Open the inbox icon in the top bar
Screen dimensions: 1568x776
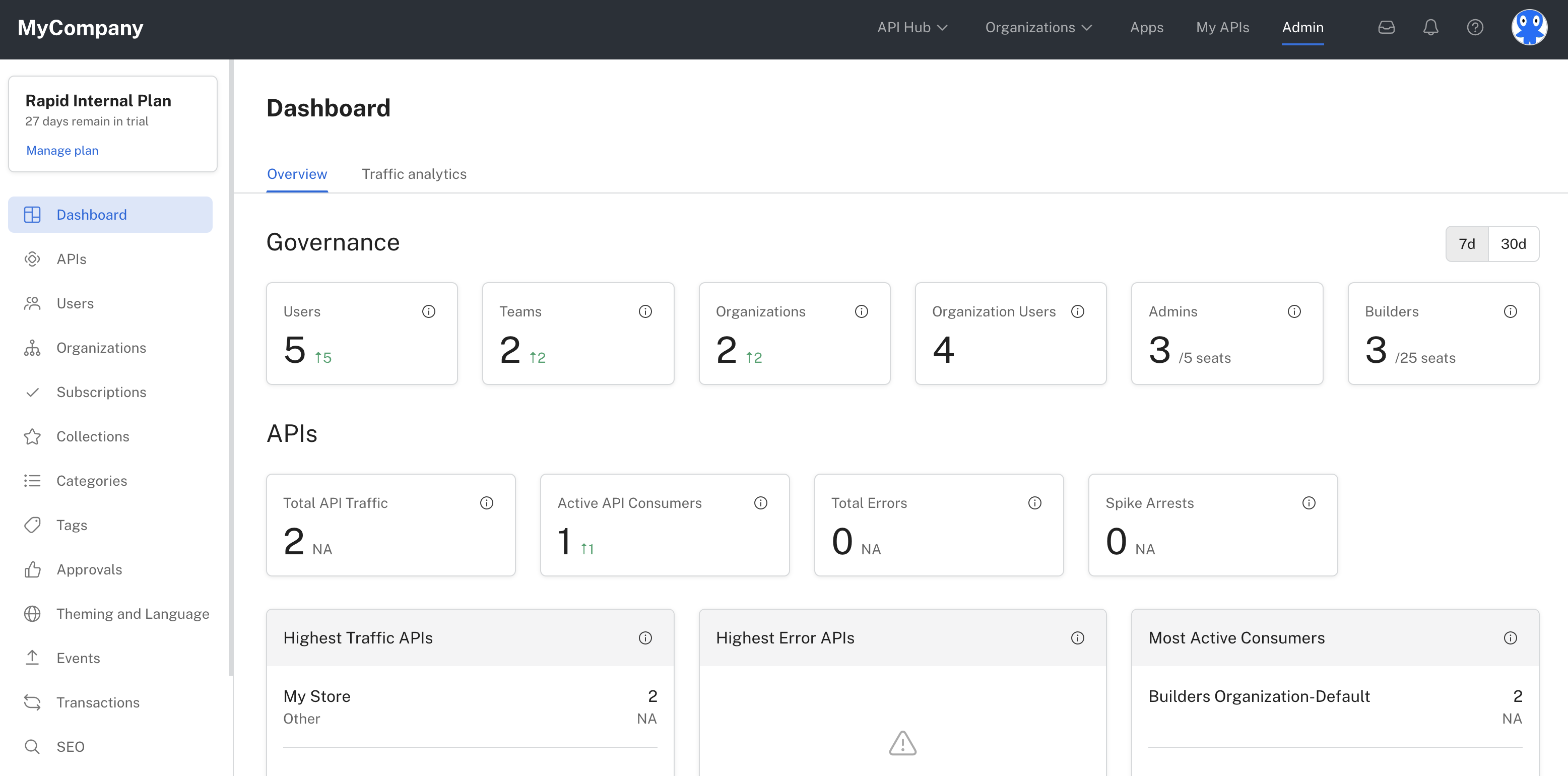pyautogui.click(x=1386, y=27)
